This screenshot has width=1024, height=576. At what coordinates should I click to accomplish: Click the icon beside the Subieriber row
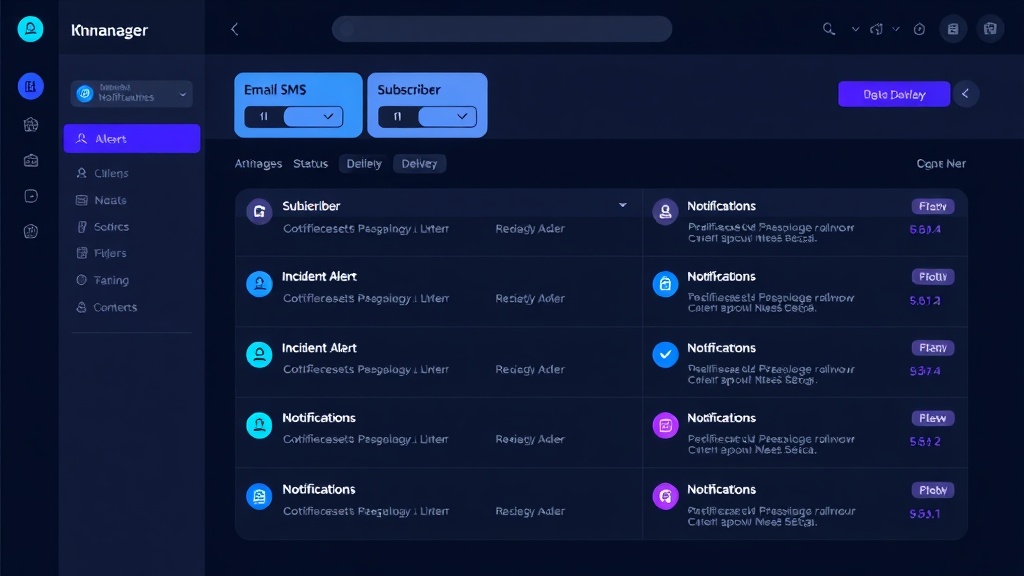(x=259, y=211)
